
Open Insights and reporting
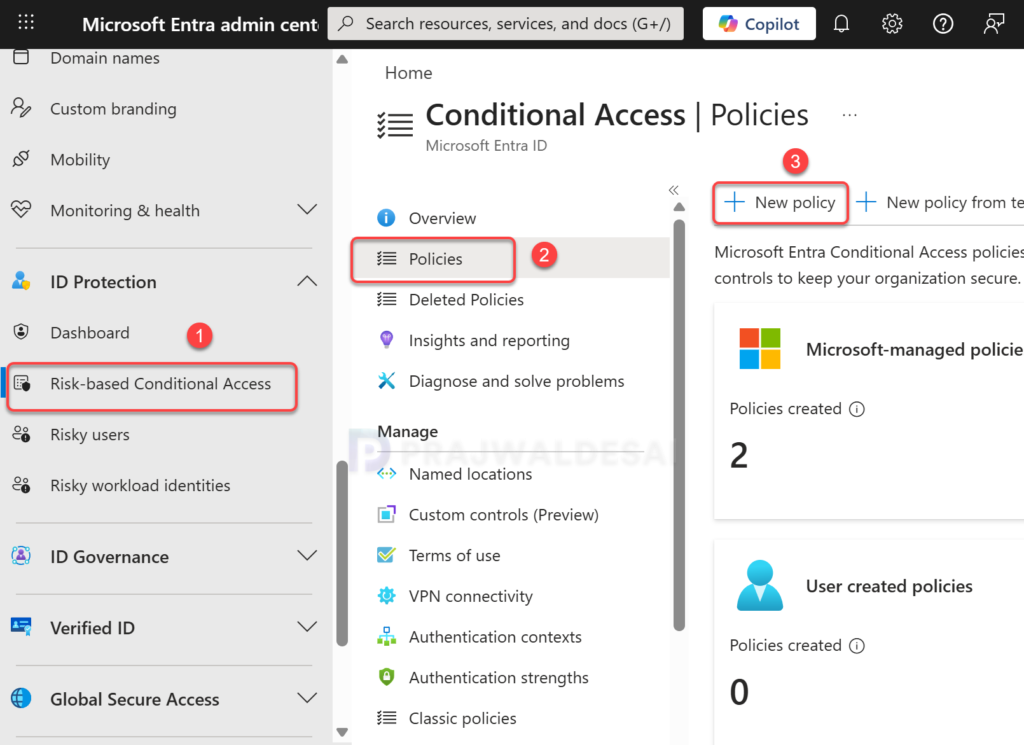tap(489, 341)
